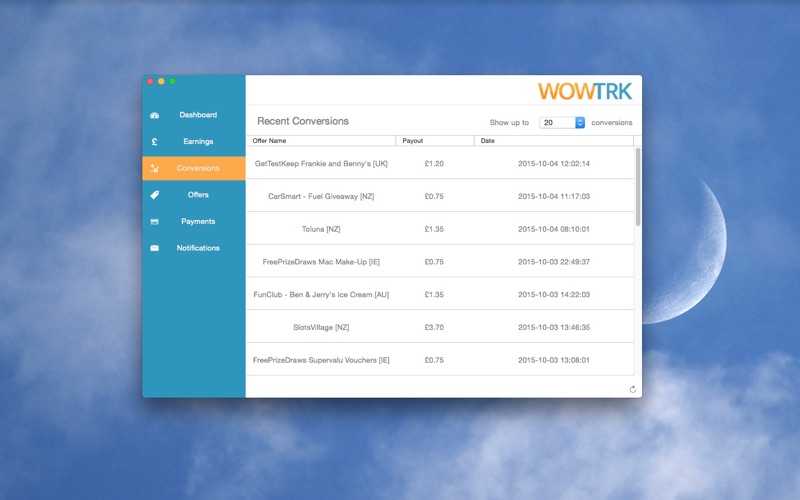
Task: Click the Payments card icon
Action: click(x=155, y=221)
